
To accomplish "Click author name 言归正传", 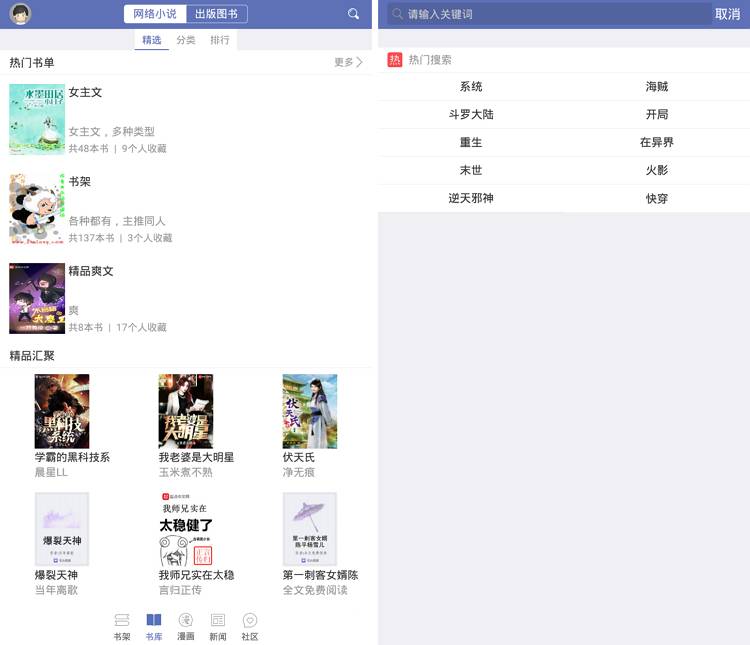I will pos(180,590).
